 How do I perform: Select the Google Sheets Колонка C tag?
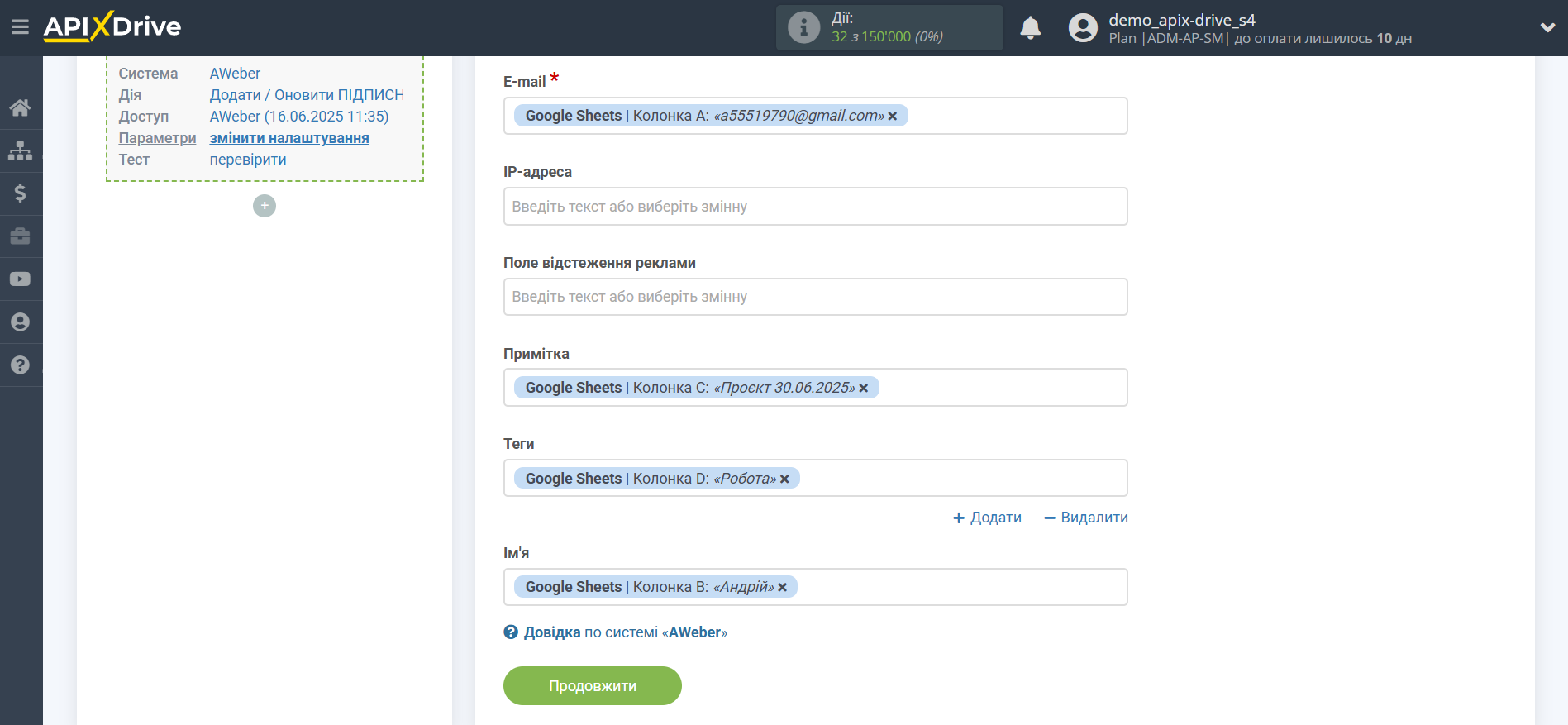697,388
